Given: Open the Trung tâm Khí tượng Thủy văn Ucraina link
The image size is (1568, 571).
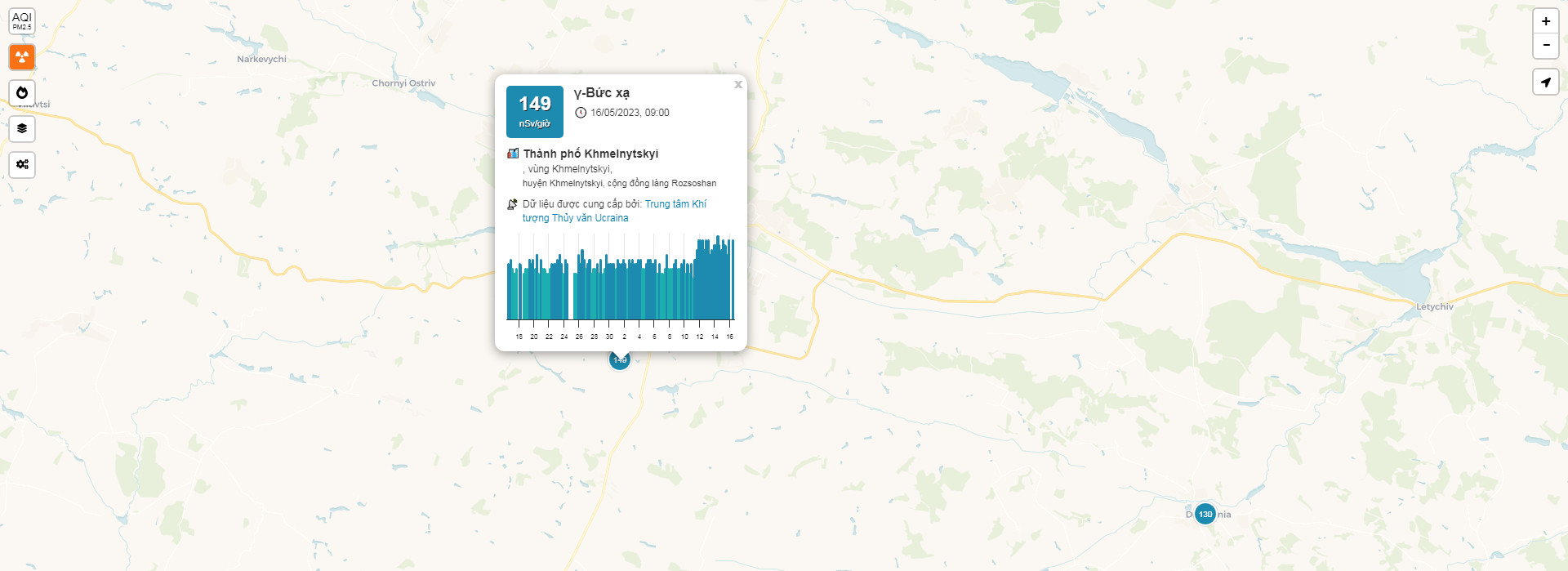Looking at the screenshot, I should coord(614,211).
